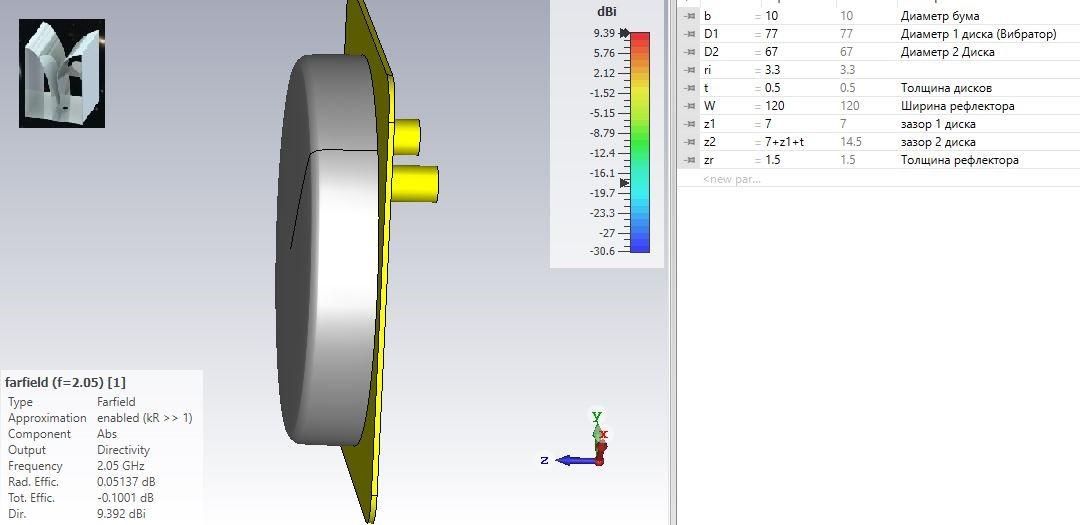The height and width of the screenshot is (525, 1080).
Task: Click the pin icon for parameter z2
Action: [689, 142]
